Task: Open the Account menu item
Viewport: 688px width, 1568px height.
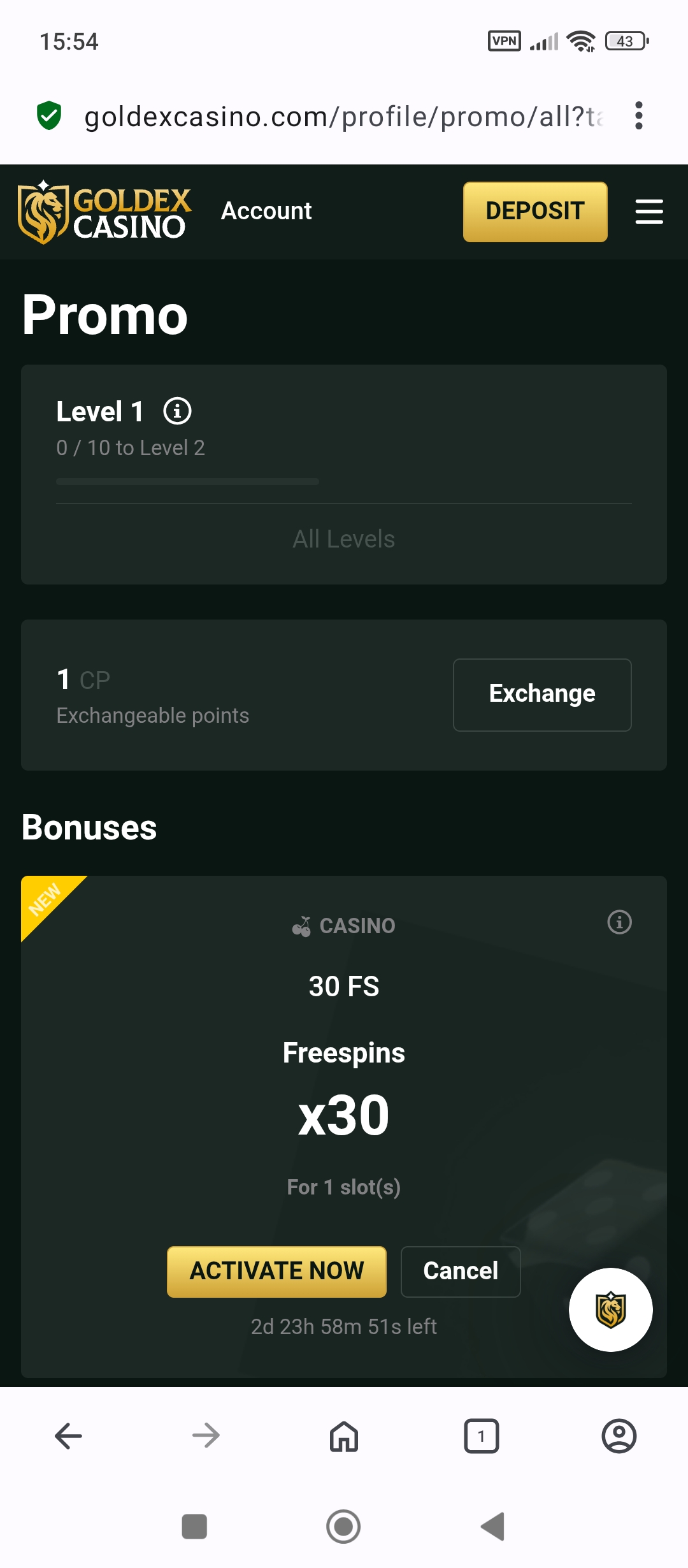Action: click(x=266, y=211)
